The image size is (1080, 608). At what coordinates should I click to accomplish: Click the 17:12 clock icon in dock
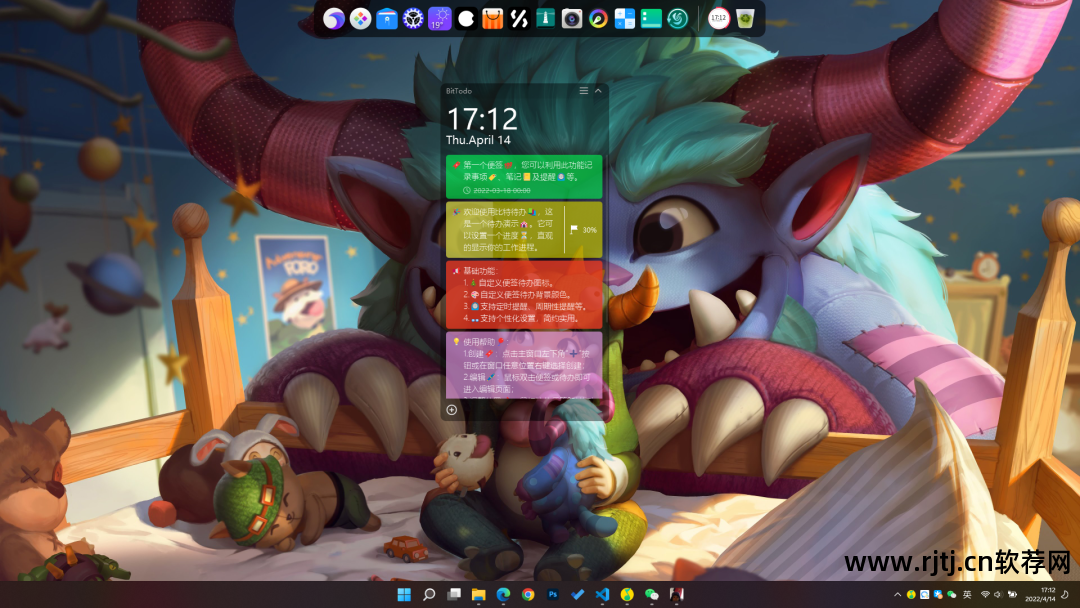coord(718,19)
